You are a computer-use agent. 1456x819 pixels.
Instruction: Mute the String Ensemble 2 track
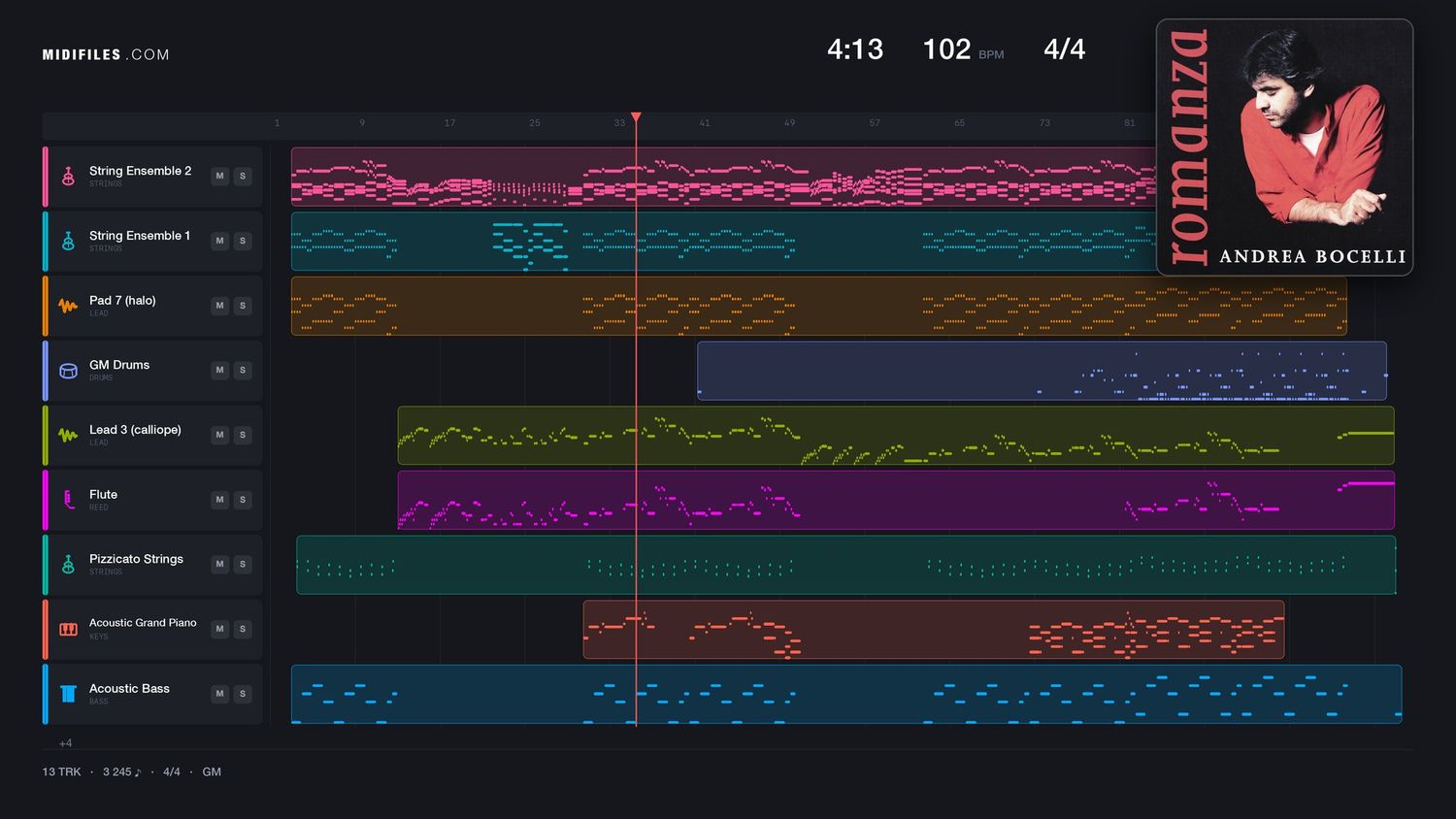tap(219, 177)
